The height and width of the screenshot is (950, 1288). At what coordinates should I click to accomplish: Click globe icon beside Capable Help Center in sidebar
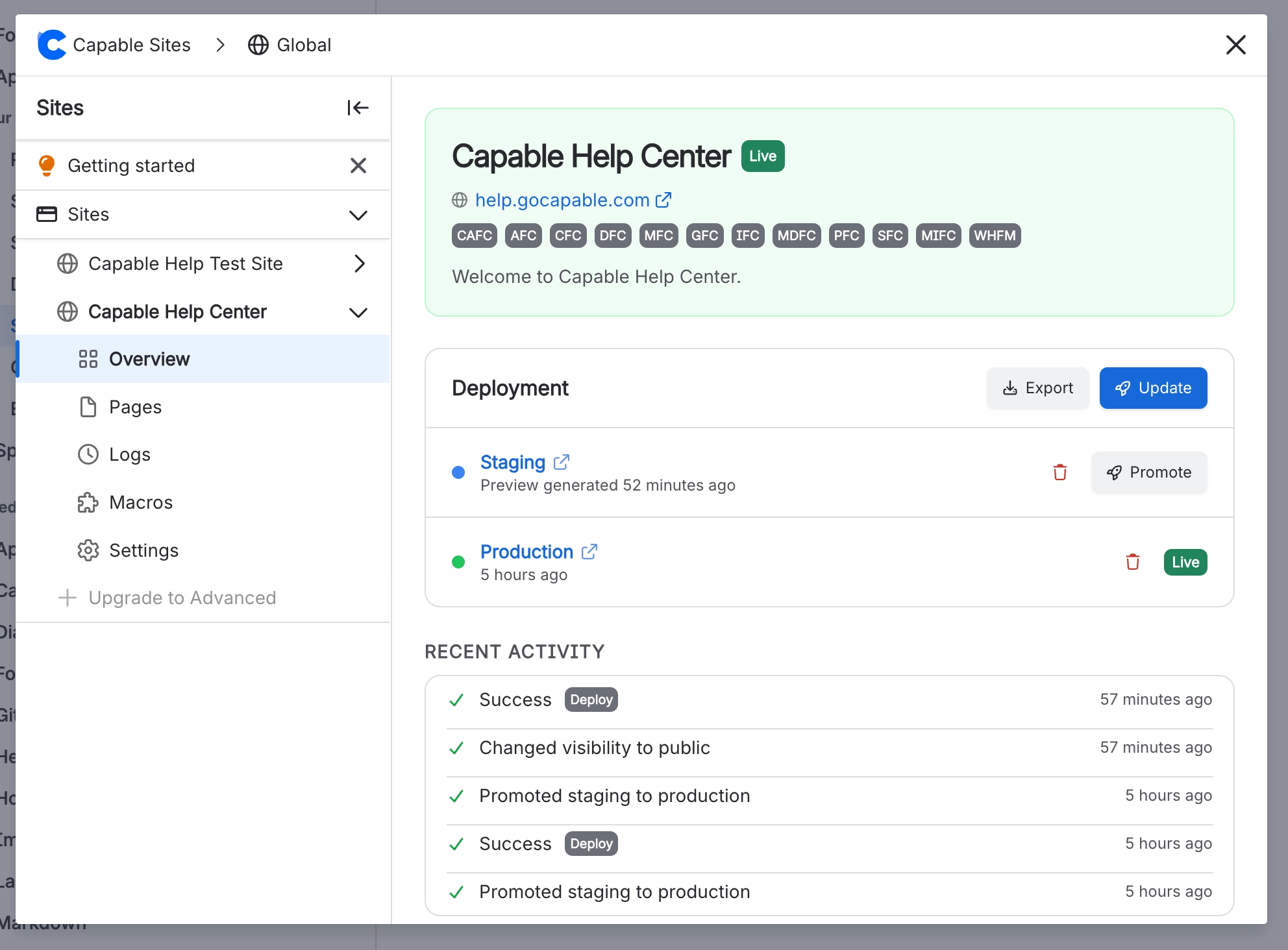68,311
